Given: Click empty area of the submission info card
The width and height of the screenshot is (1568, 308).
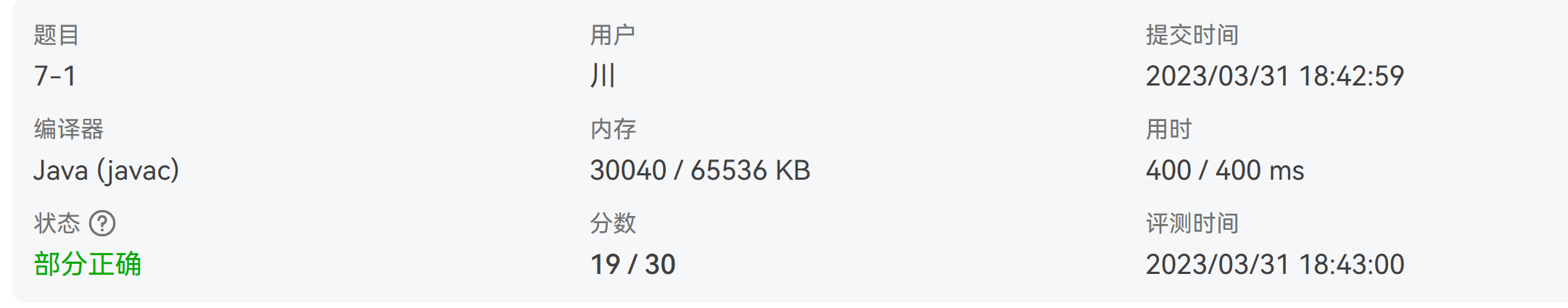Looking at the screenshot, I should (943, 217).
